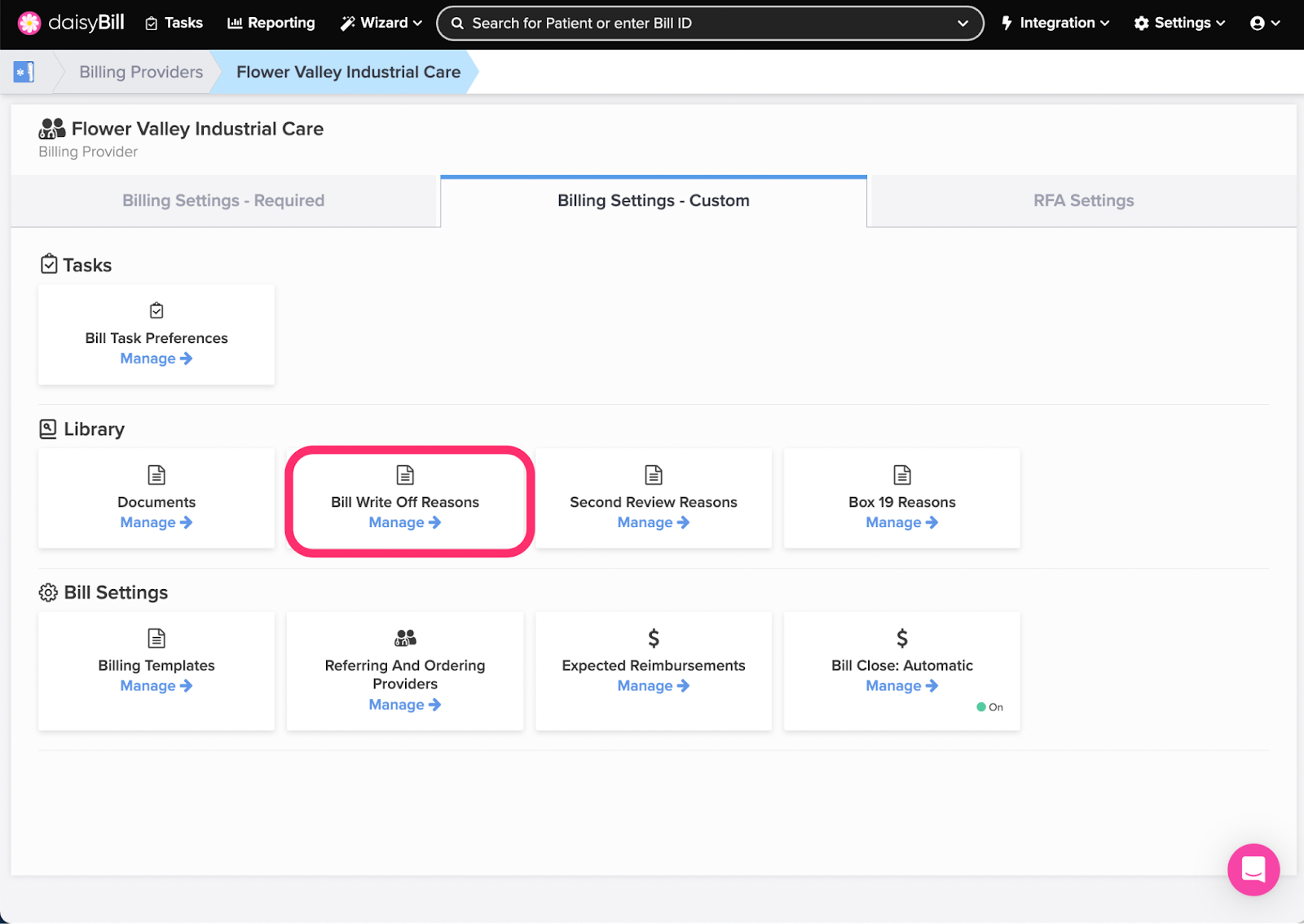1304x924 pixels.
Task: Open the search bar dropdown chevron
Action: (x=963, y=23)
